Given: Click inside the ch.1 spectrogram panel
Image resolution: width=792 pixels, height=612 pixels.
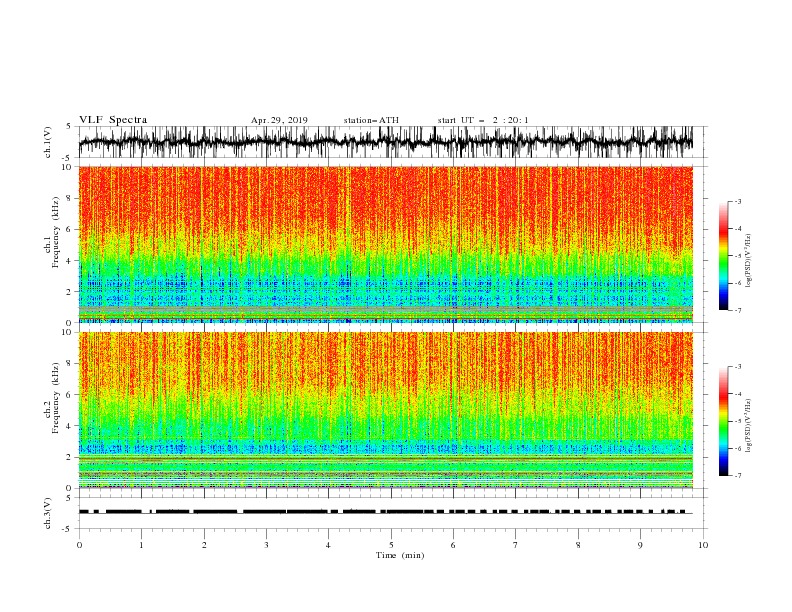Looking at the screenshot, I should (x=386, y=244).
